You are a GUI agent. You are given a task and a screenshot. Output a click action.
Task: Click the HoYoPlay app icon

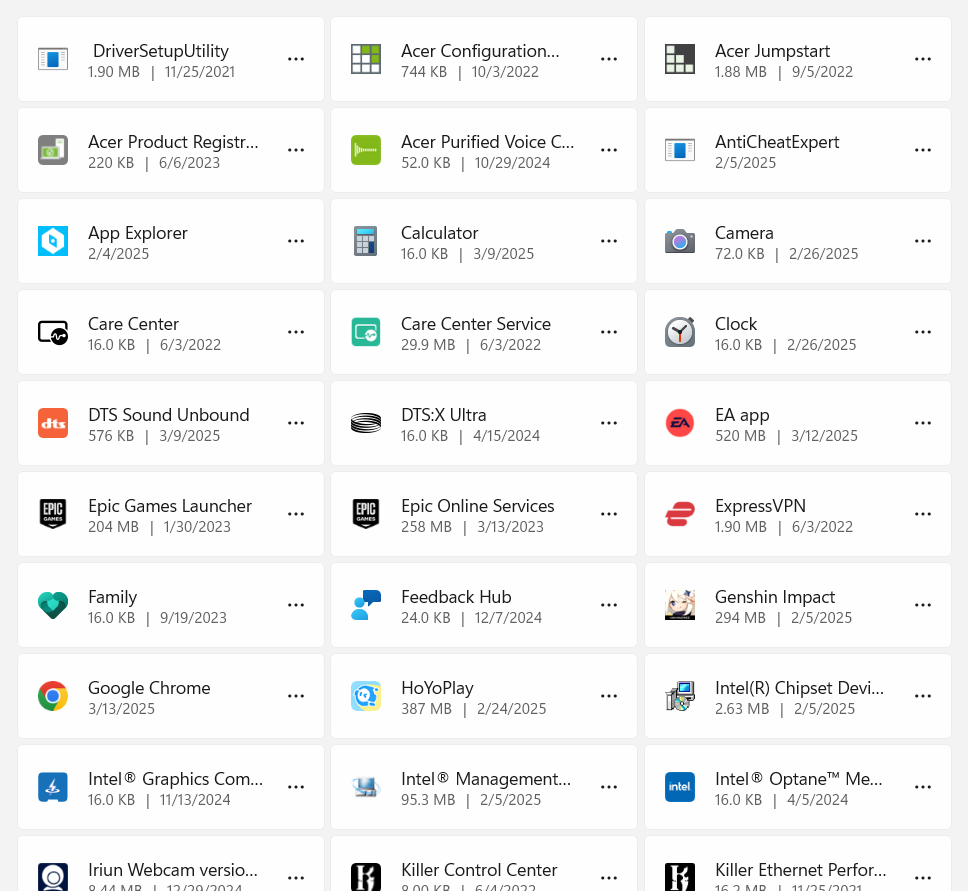(366, 696)
